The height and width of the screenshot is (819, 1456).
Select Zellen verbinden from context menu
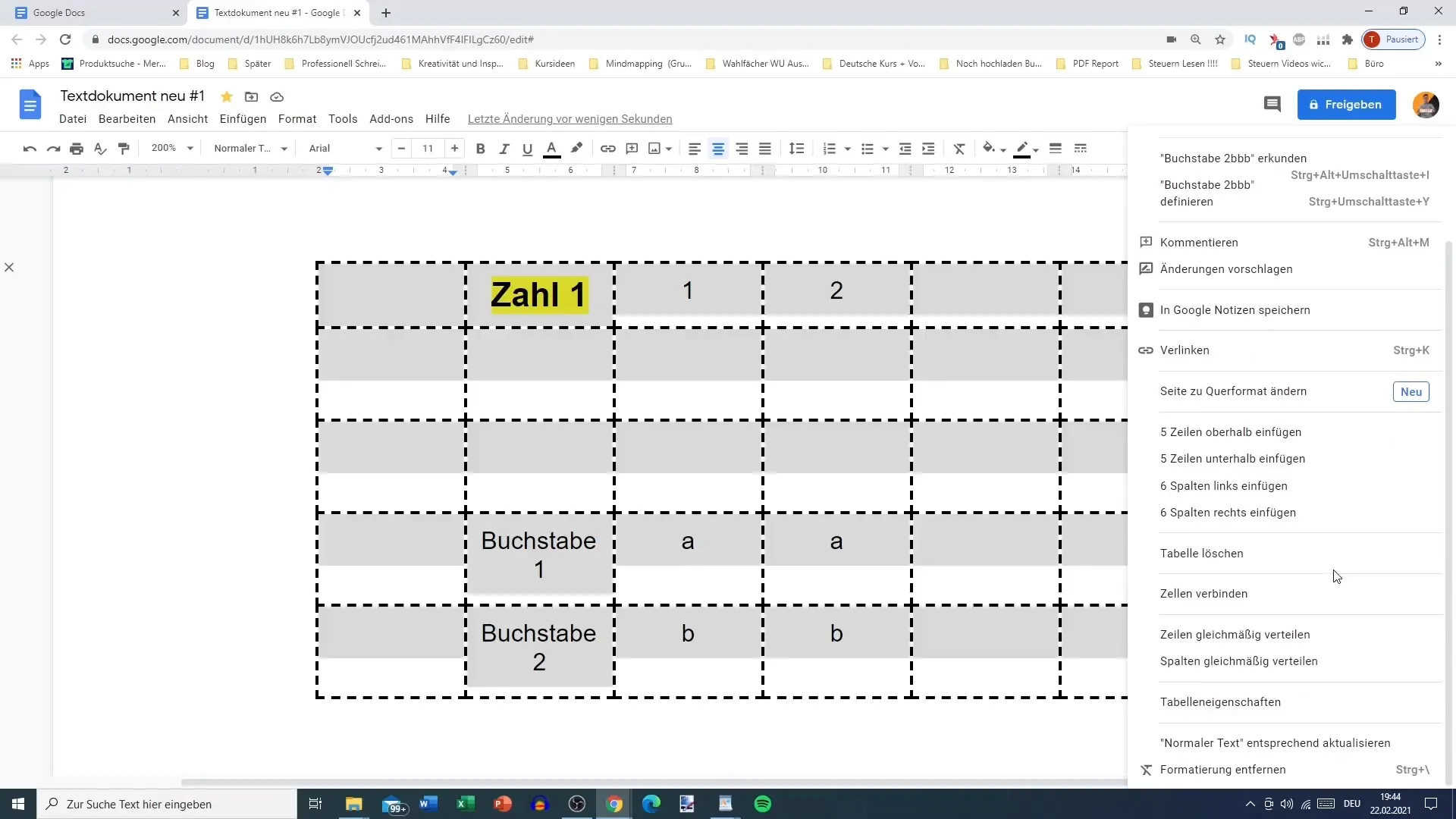[x=1203, y=594]
